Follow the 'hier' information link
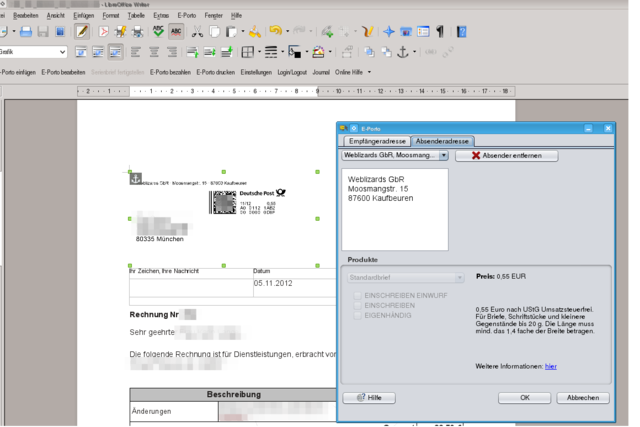The height and width of the screenshot is (427, 640). (551, 366)
